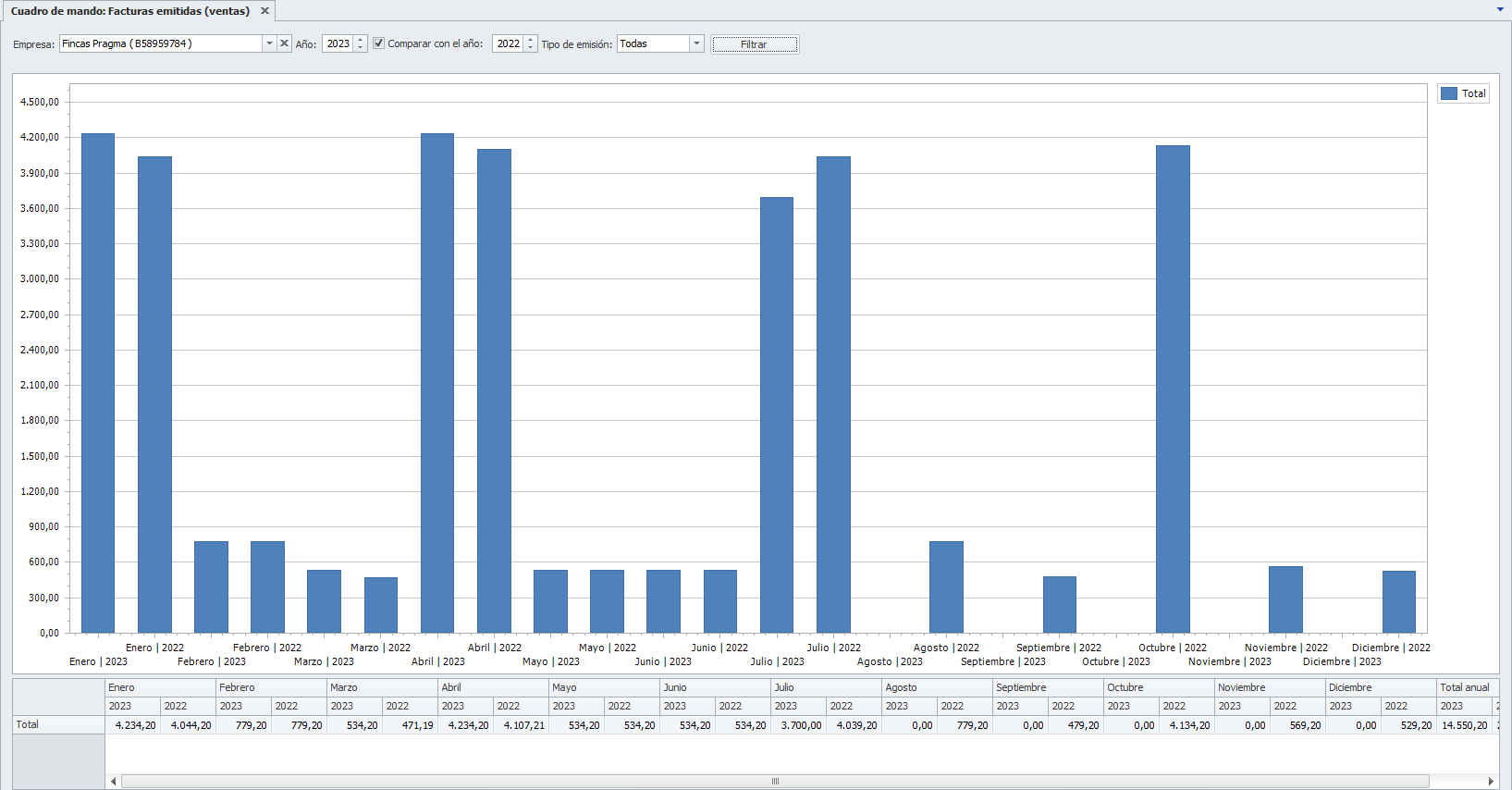1512x790 pixels.
Task: Click the Total legend color swatch
Action: (1449, 93)
